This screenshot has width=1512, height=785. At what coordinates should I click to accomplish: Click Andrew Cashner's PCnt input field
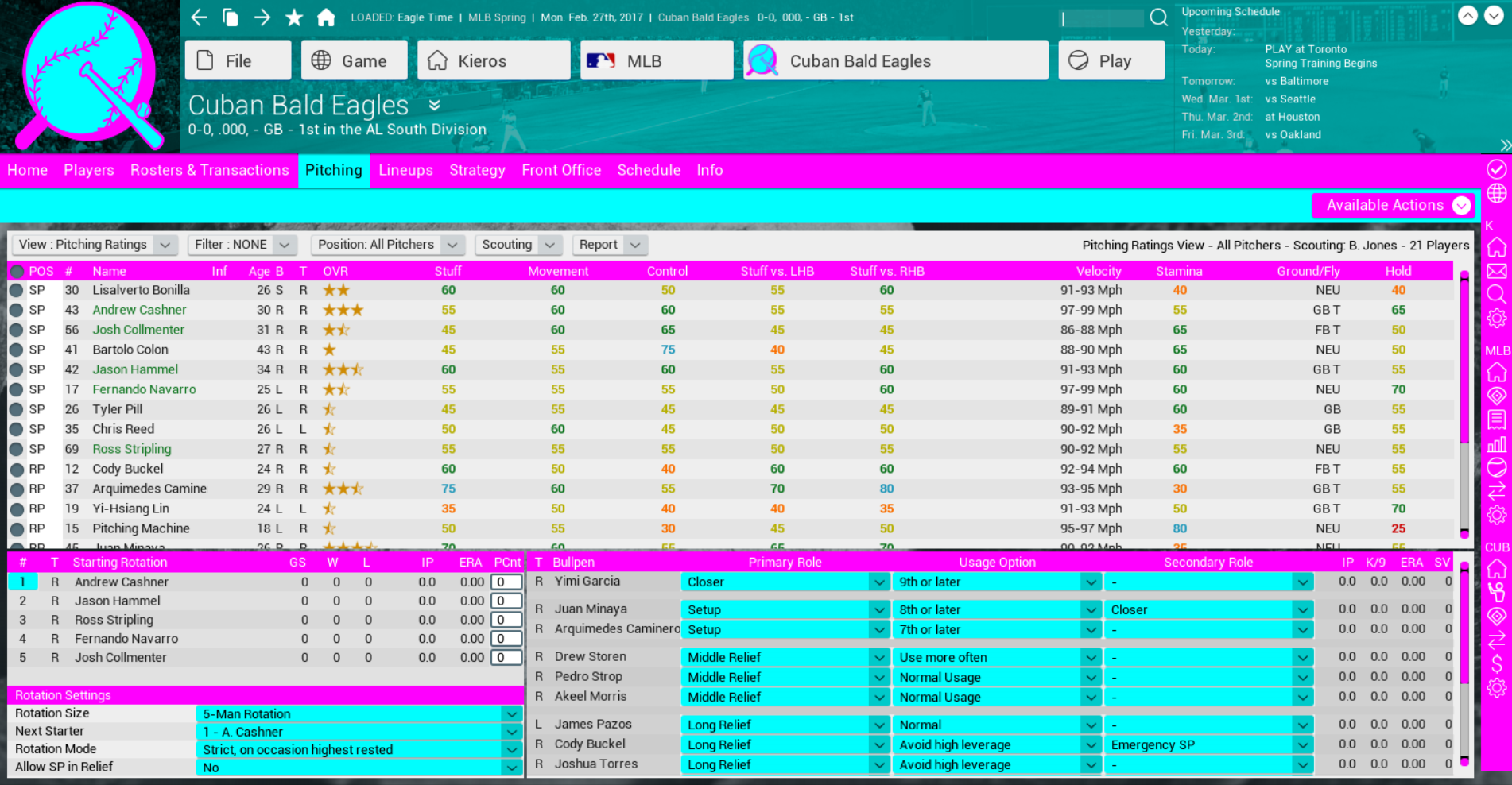point(507,582)
